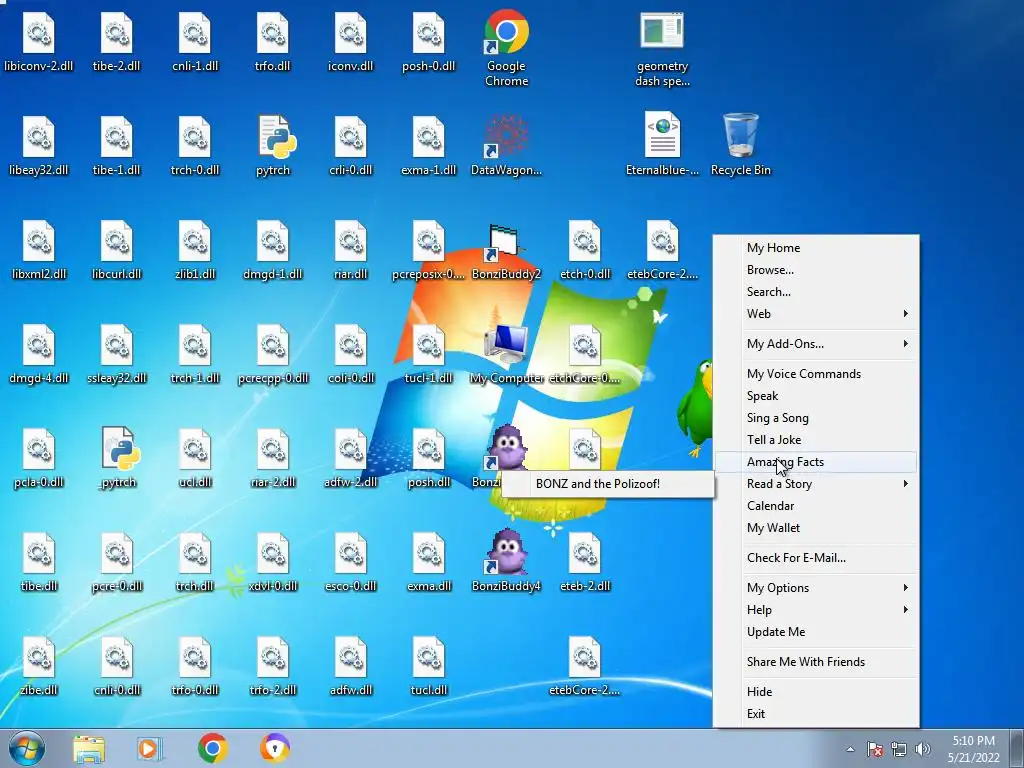Viewport: 1024px width, 768px height.
Task: Select BONZ and the Polizoof! story
Action: [x=607, y=484]
